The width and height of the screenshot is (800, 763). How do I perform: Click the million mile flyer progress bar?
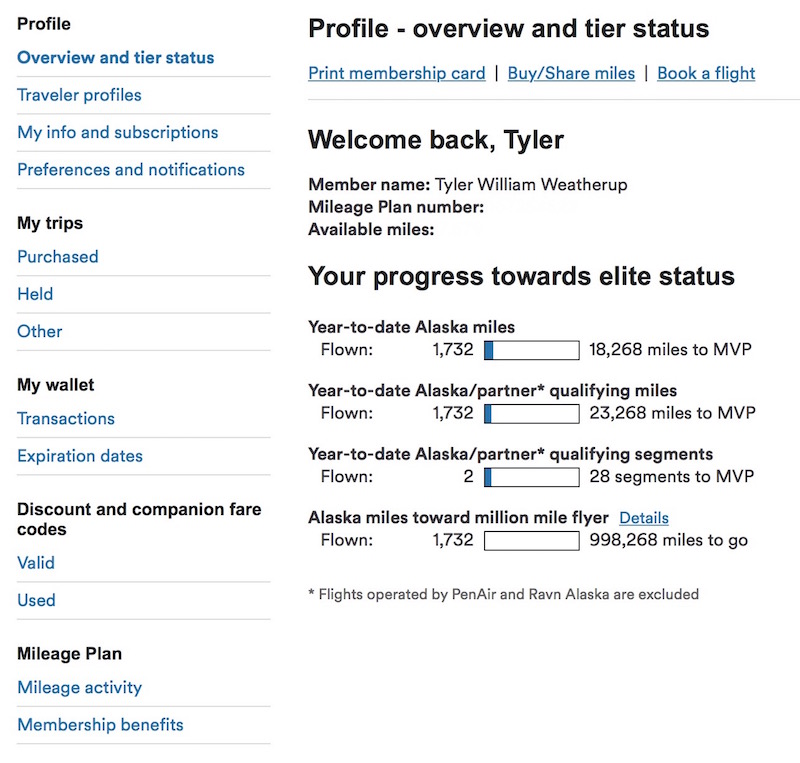pyautogui.click(x=532, y=541)
